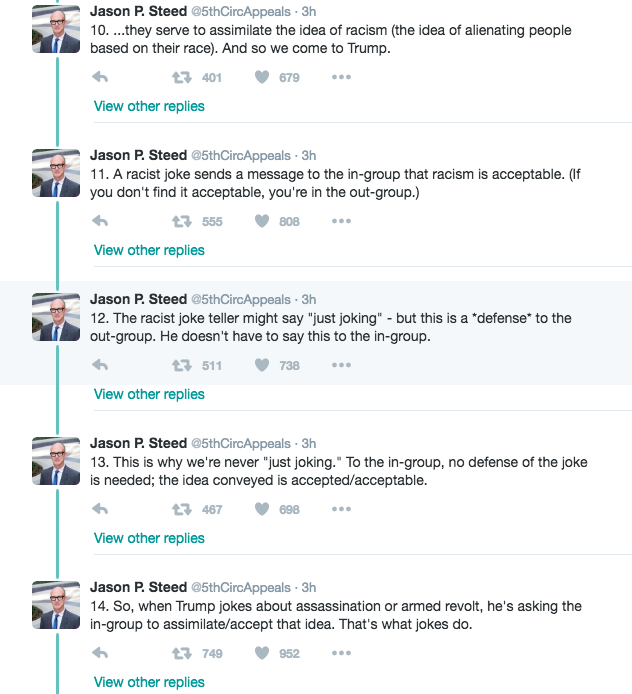The image size is (632, 694).
Task: Click the profile avatar on tweet 12
Action: pos(56,316)
